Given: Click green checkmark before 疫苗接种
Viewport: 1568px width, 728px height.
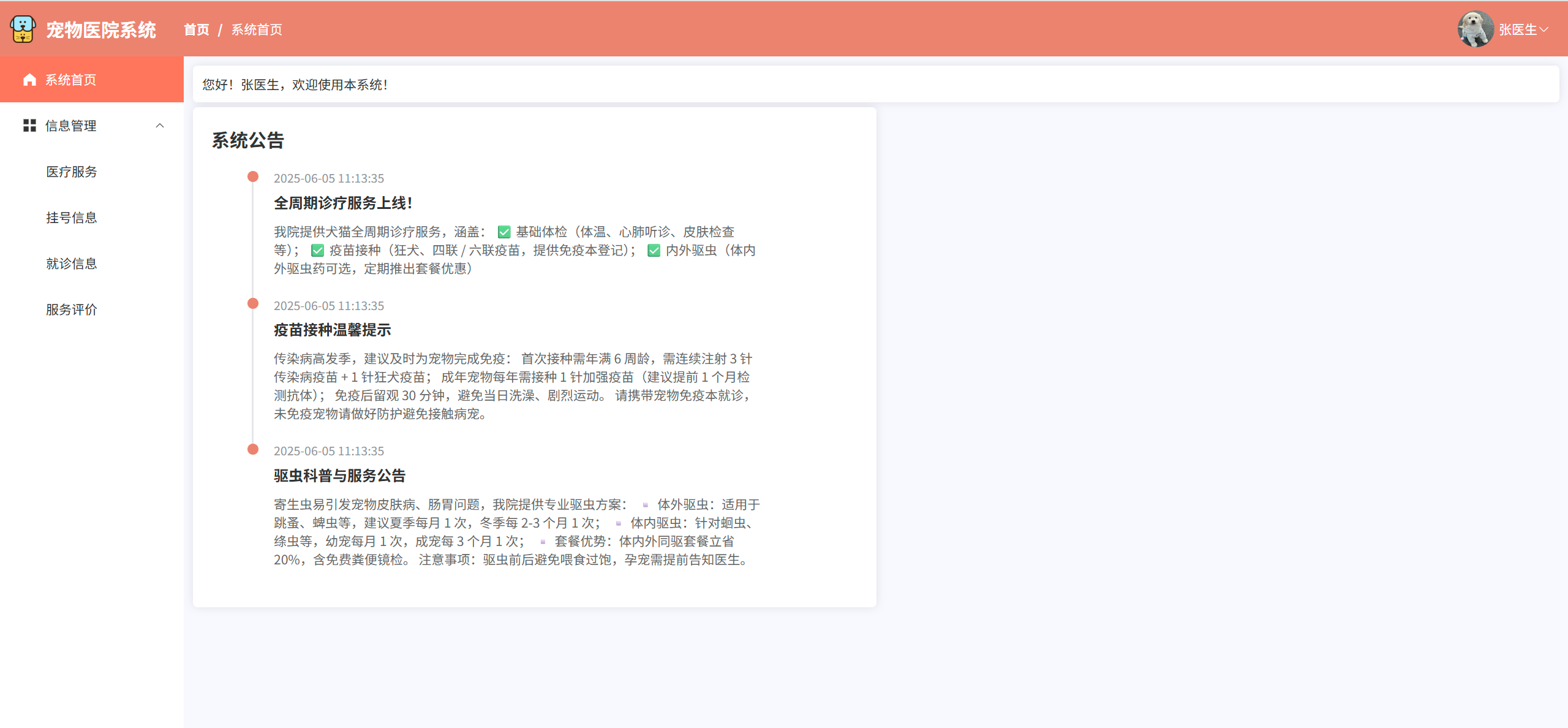Looking at the screenshot, I should click(x=317, y=251).
